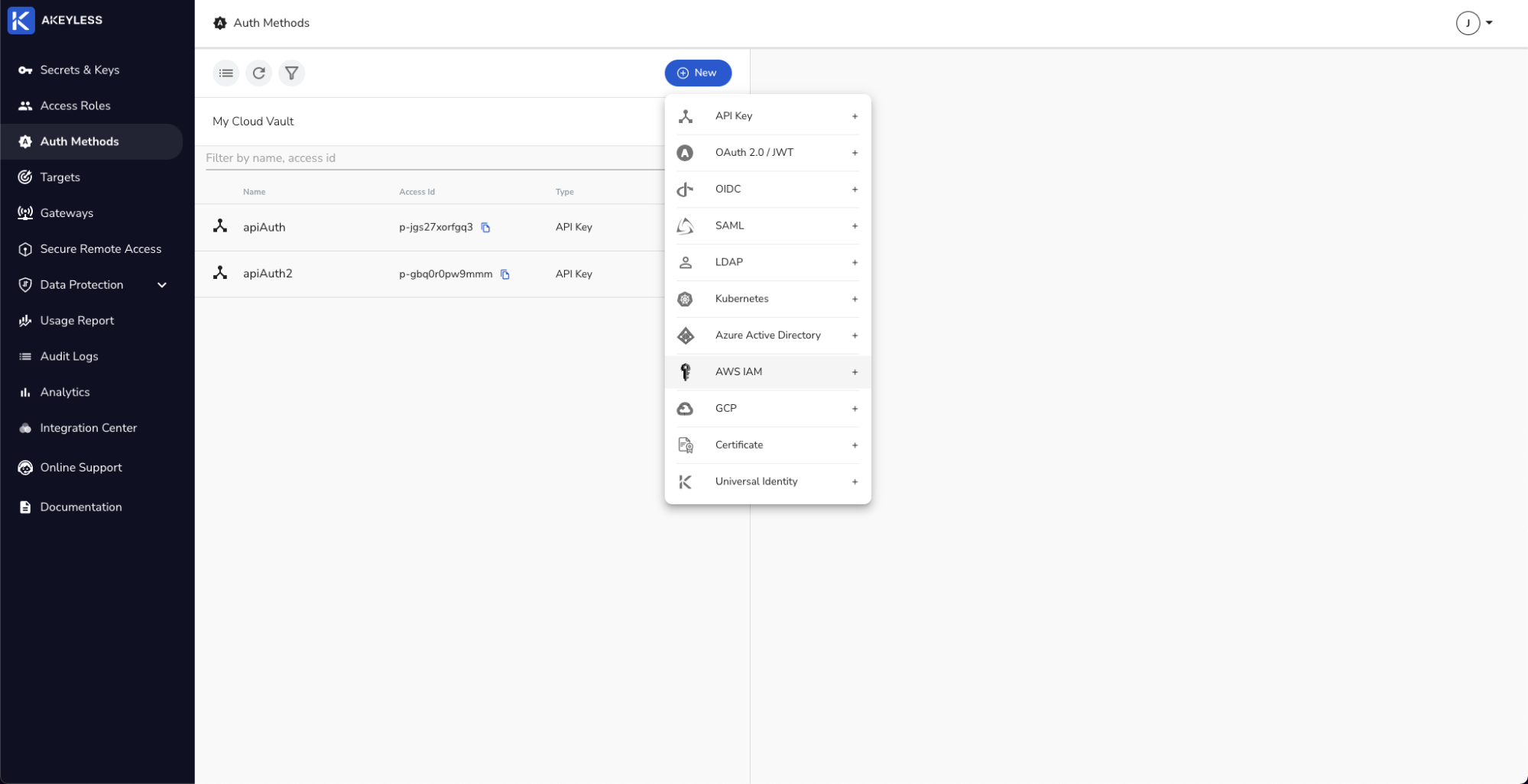Copy access id p-gbq0r0pw9mmm
Image resolution: width=1528 pixels, height=784 pixels.
tap(505, 274)
